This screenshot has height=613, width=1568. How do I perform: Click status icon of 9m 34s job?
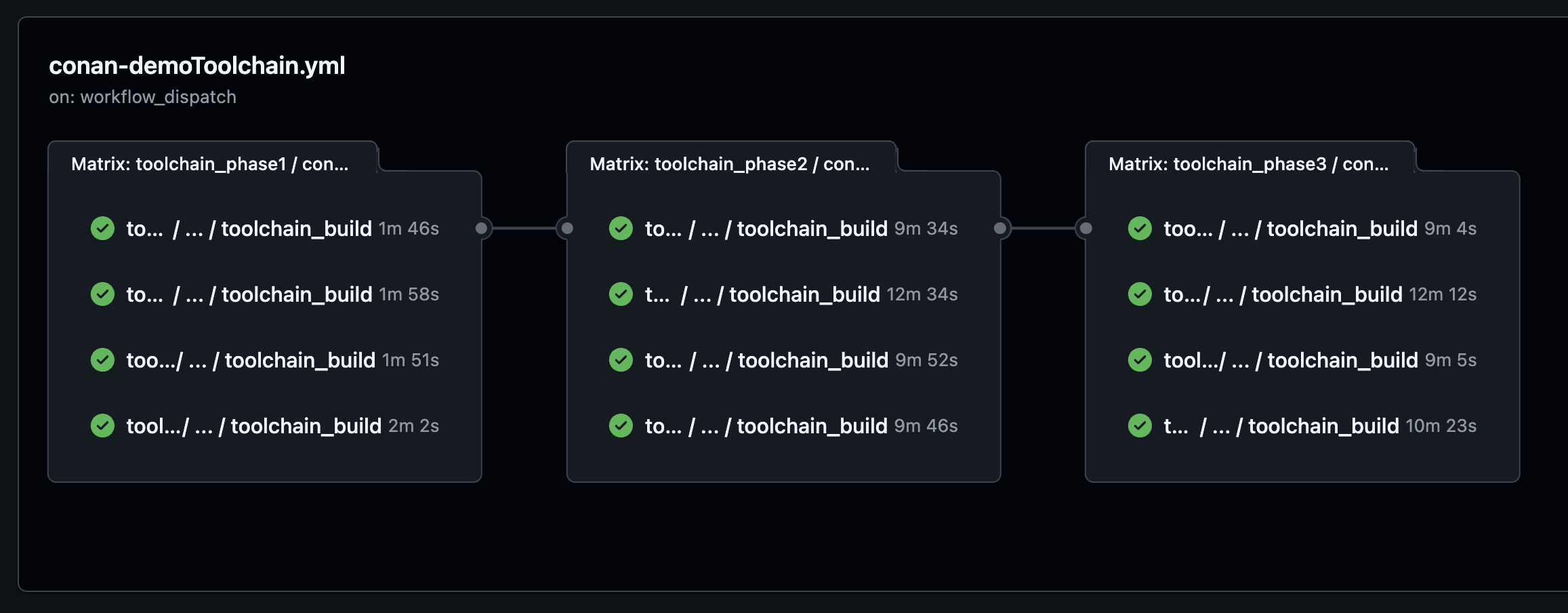pos(621,229)
